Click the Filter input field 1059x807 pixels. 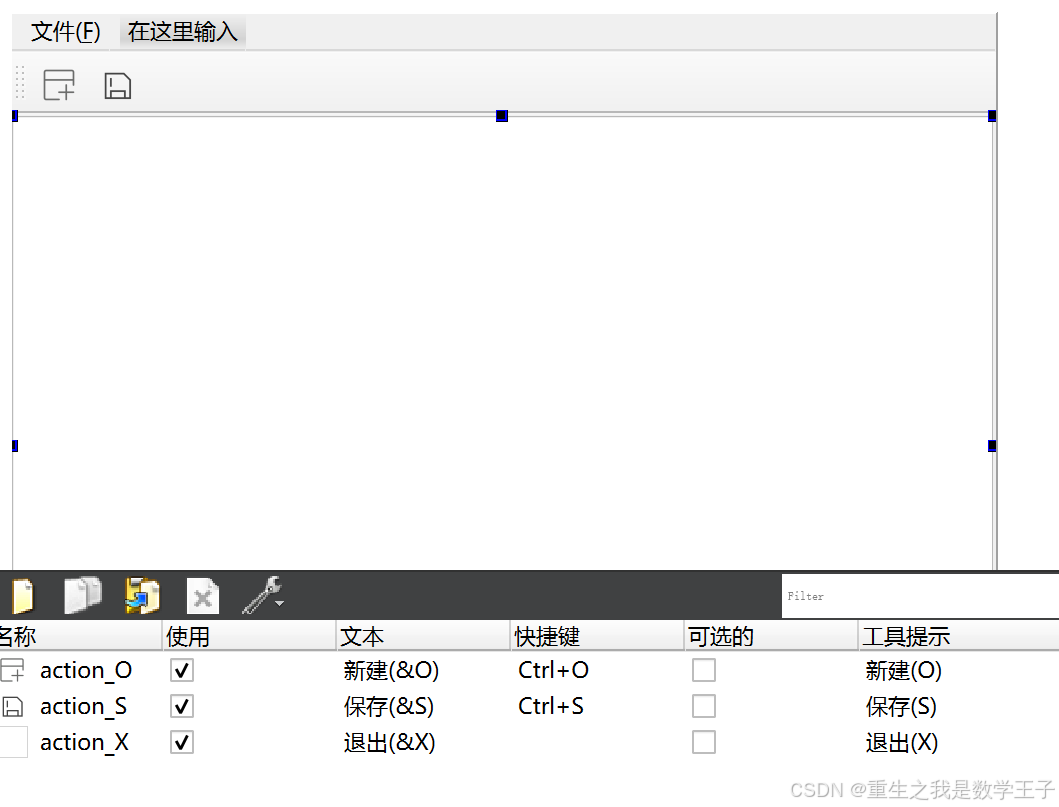(920, 596)
